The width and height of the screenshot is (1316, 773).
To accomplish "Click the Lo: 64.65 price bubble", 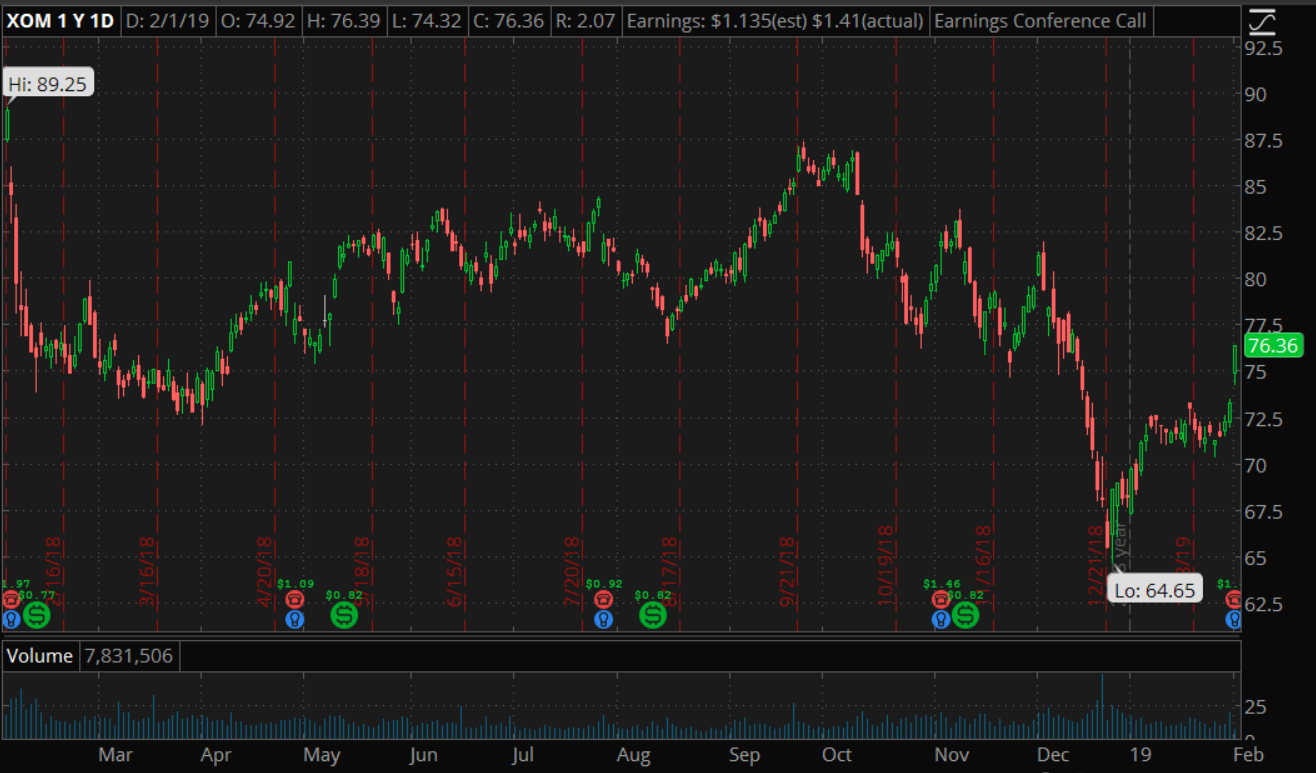I will pos(1155,590).
